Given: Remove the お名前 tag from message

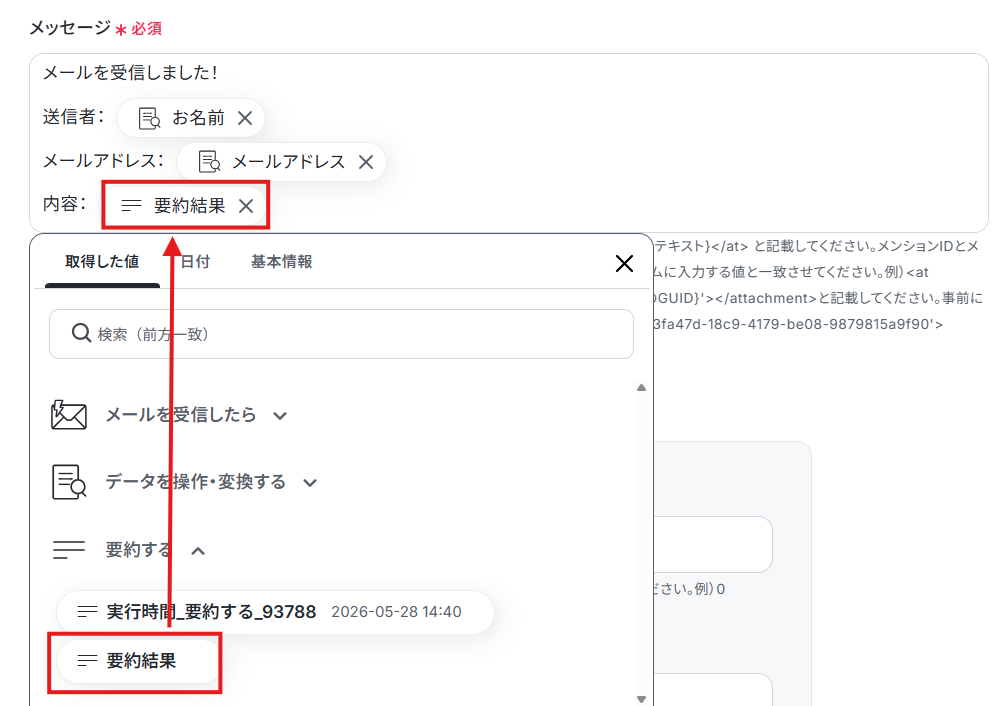Looking at the screenshot, I should click(x=245, y=118).
